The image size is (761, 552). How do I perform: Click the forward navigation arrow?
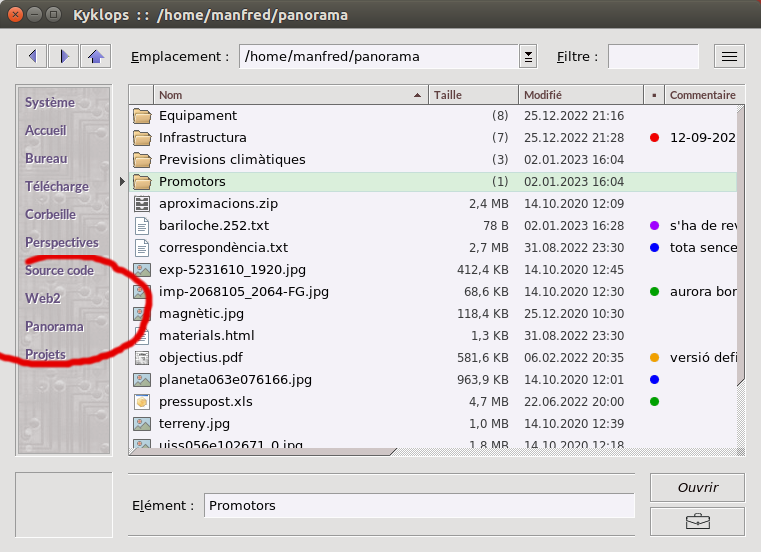(x=64, y=56)
